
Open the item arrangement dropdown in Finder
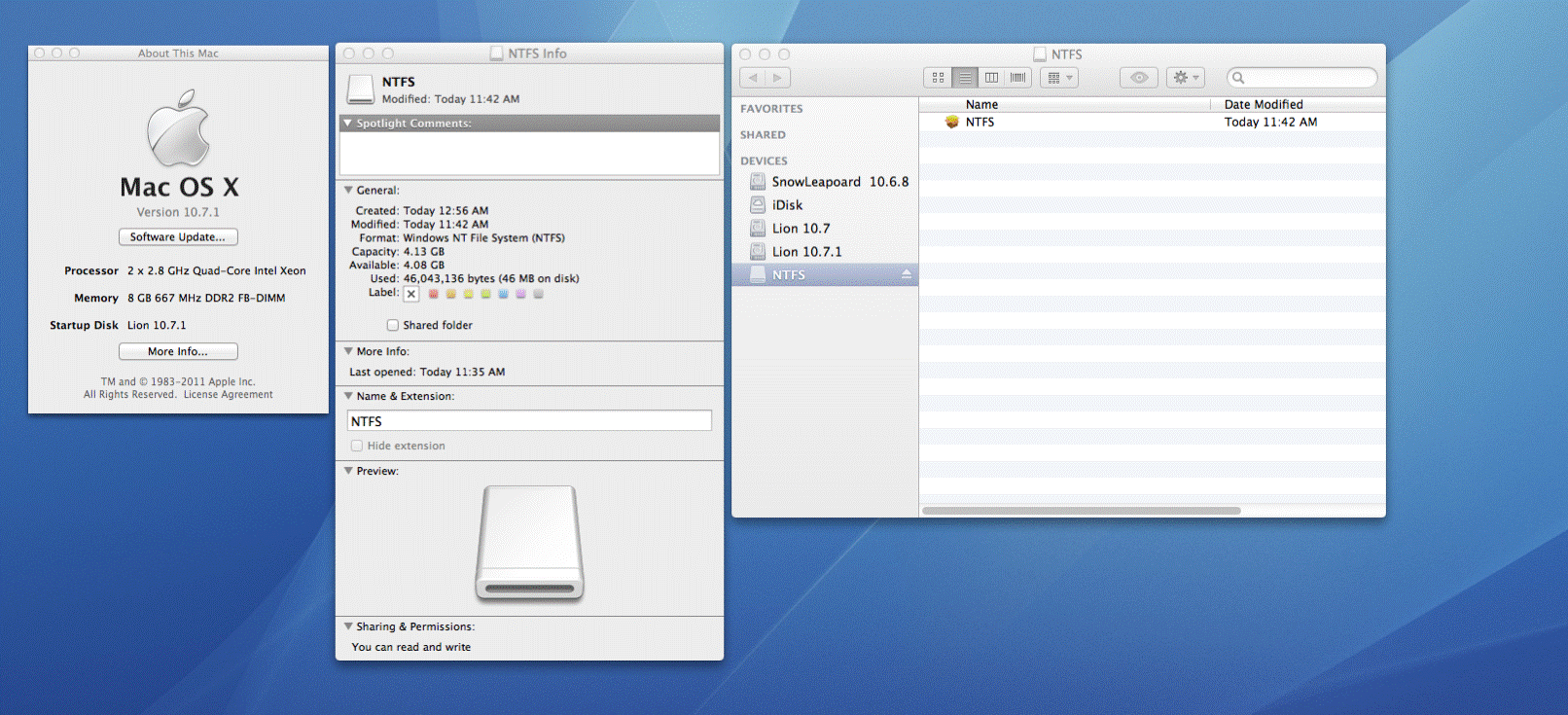pos(1059,78)
